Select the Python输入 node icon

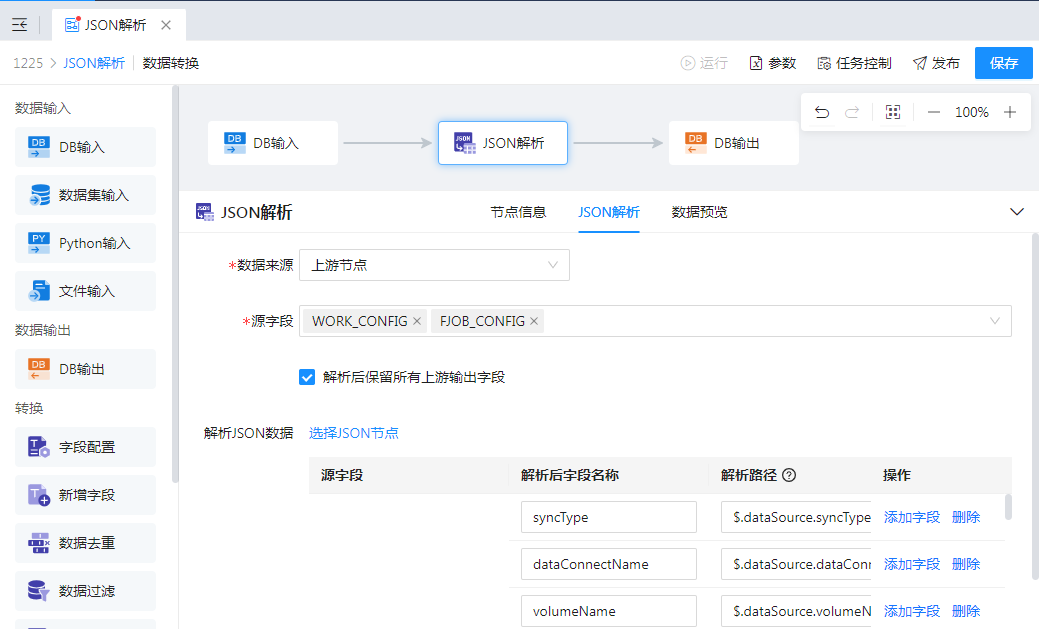tap(39, 243)
